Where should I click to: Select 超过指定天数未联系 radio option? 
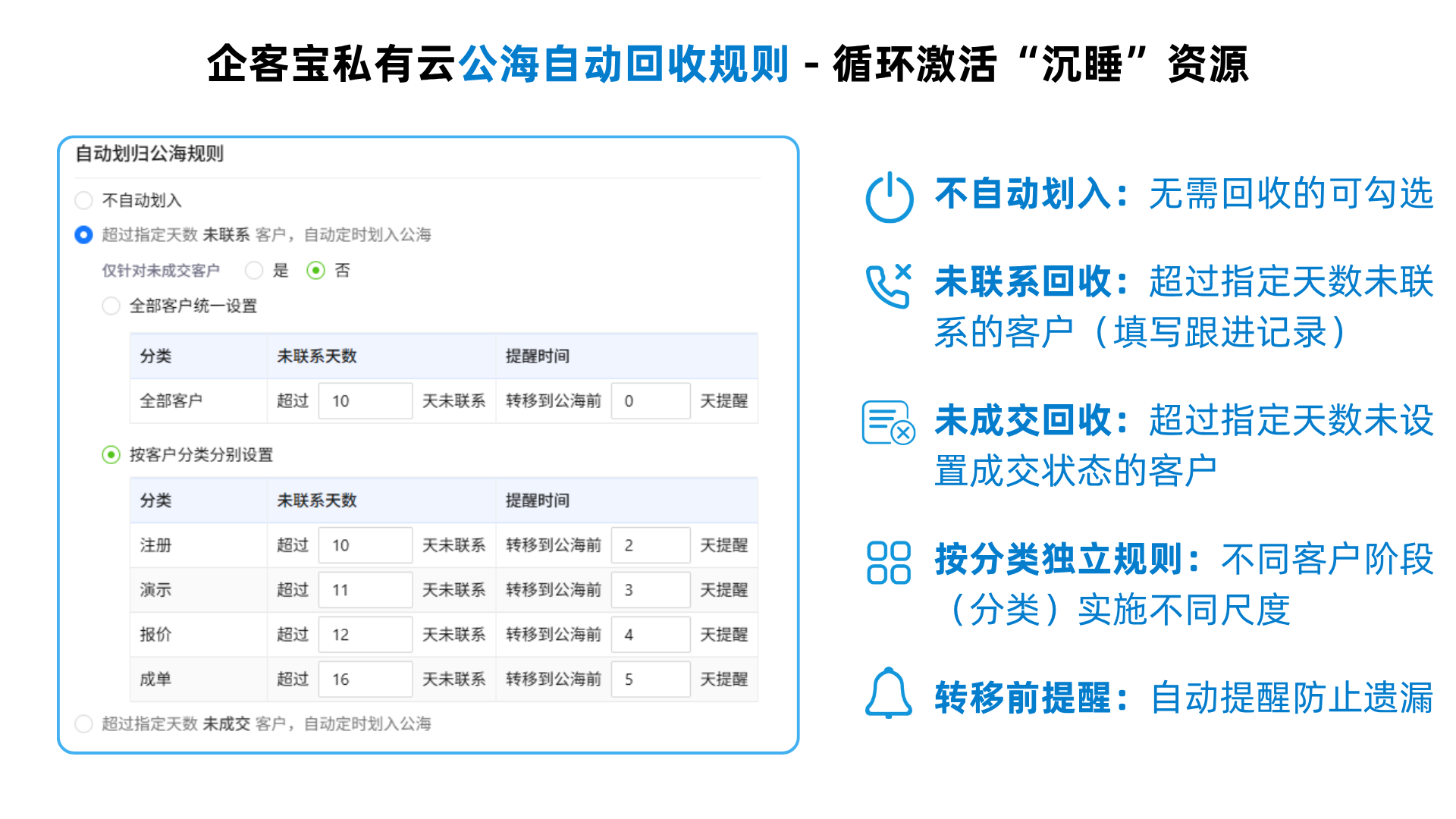84,235
